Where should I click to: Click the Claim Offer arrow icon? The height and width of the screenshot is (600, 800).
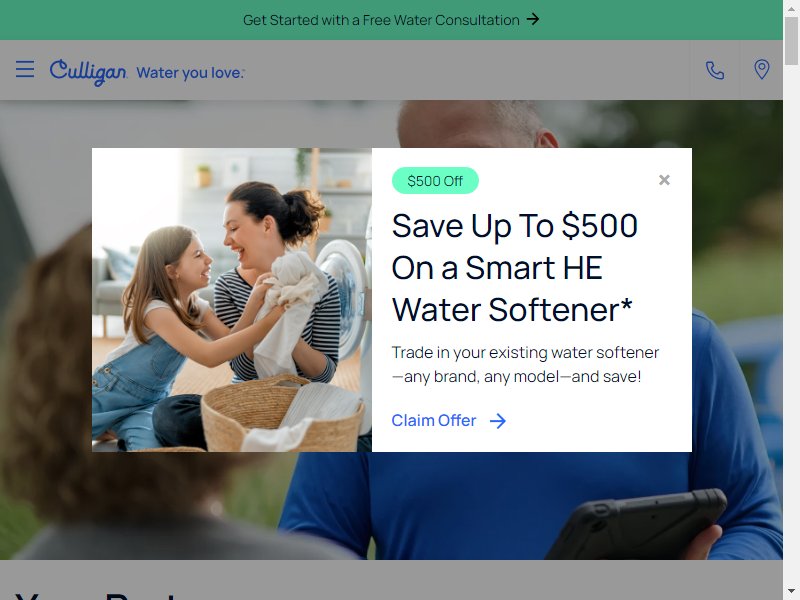tap(497, 421)
